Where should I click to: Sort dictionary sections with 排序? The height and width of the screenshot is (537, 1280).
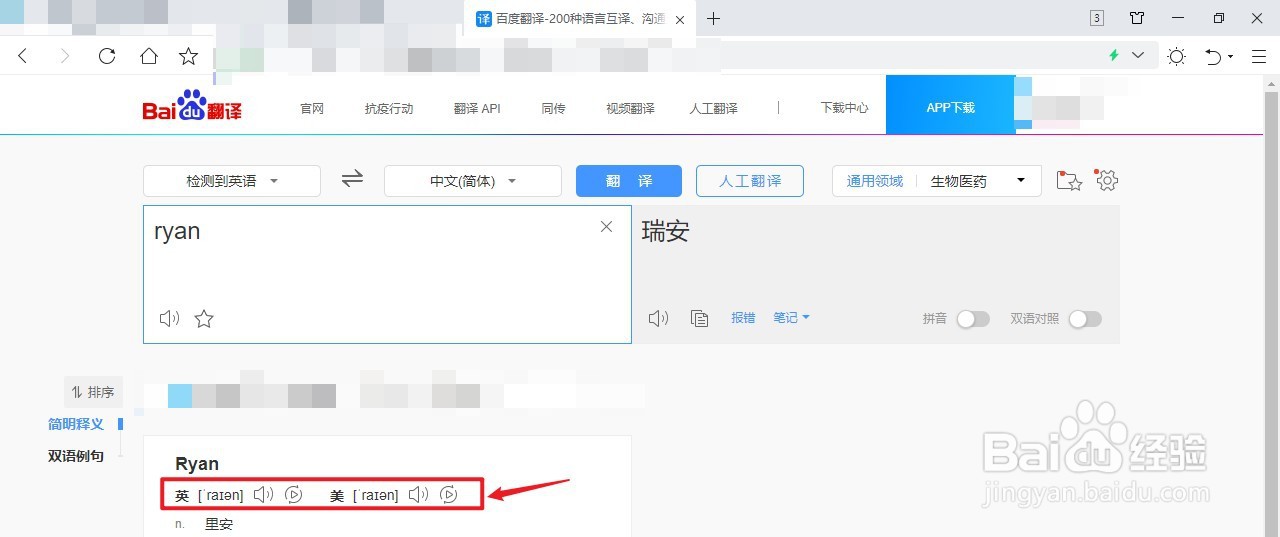[92, 392]
